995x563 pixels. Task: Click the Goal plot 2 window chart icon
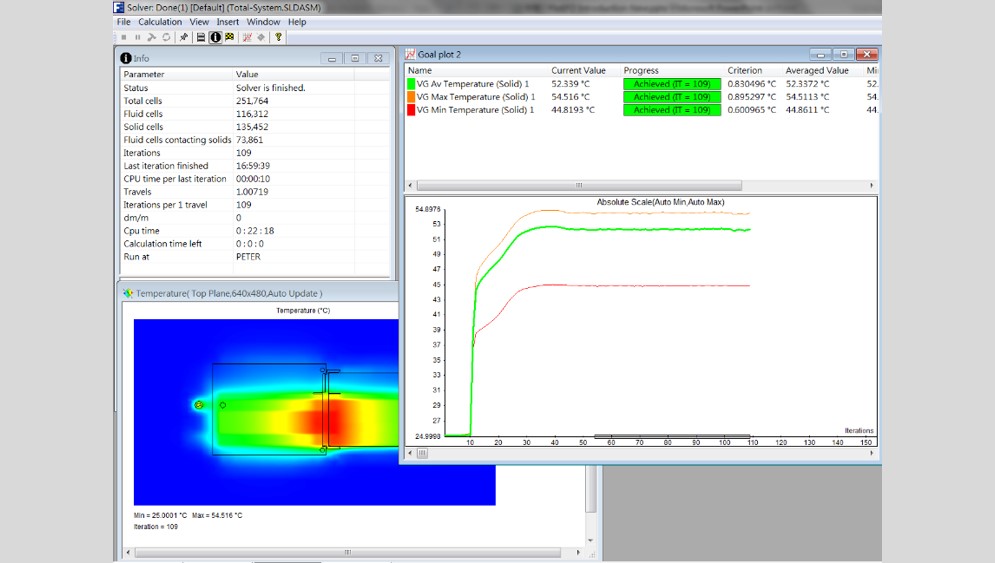point(411,55)
